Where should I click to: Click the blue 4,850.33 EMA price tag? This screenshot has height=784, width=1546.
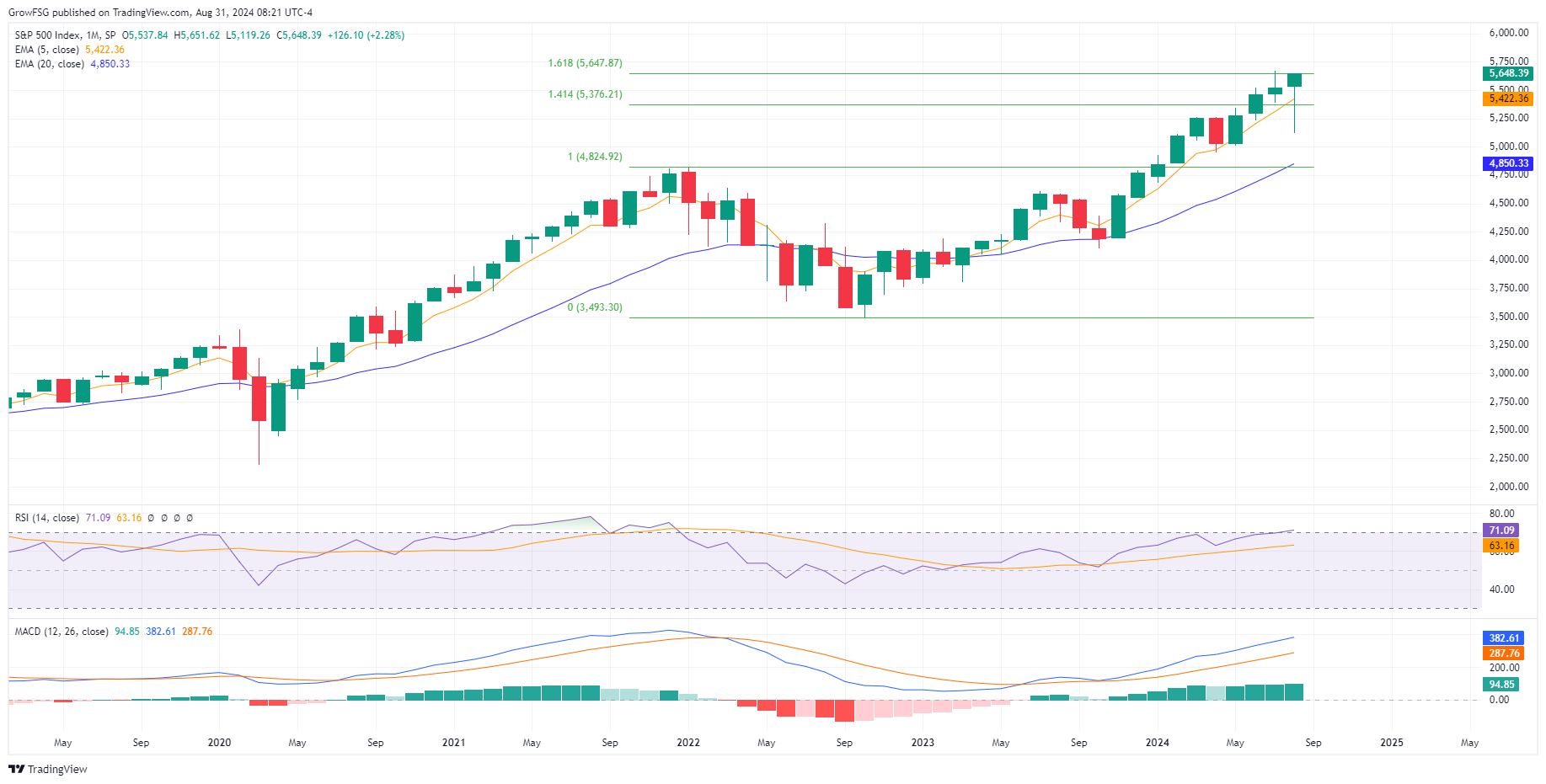[1507, 163]
